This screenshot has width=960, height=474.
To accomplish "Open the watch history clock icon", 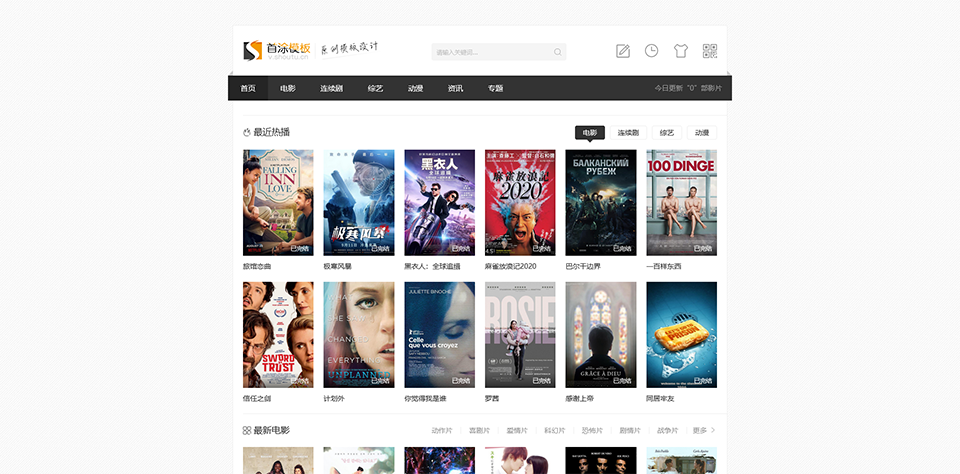I will (x=651, y=51).
